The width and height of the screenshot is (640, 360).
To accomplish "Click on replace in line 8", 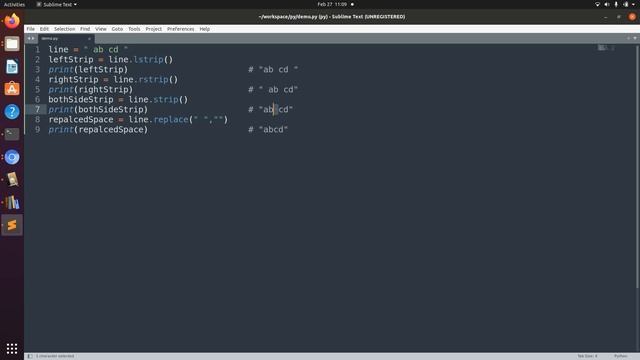I will click(171, 120).
